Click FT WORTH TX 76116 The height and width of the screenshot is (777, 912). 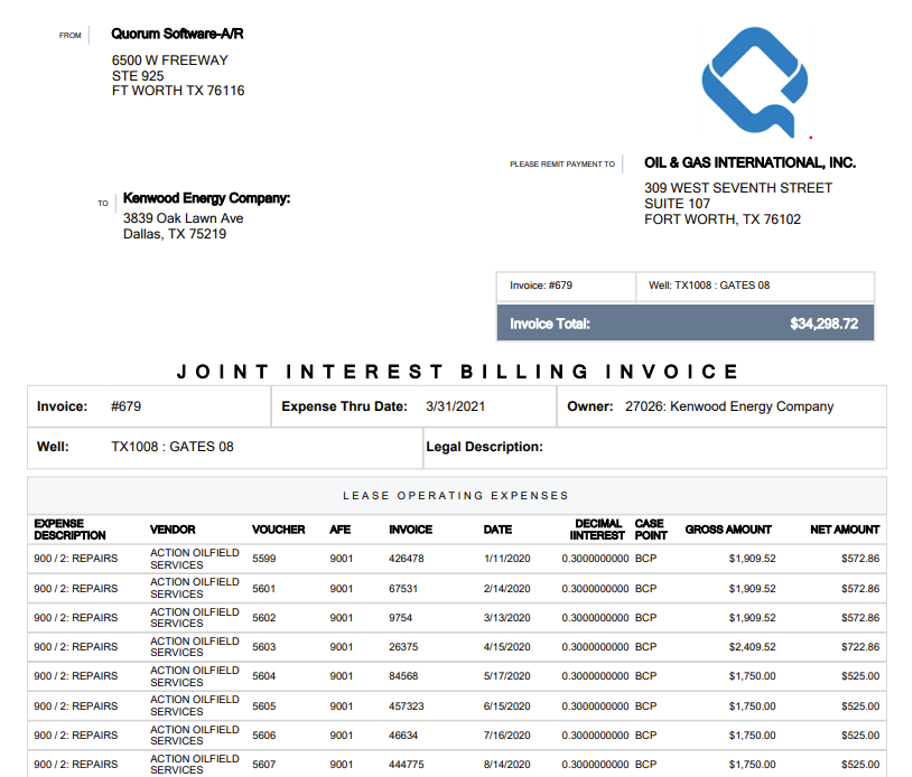(x=178, y=91)
